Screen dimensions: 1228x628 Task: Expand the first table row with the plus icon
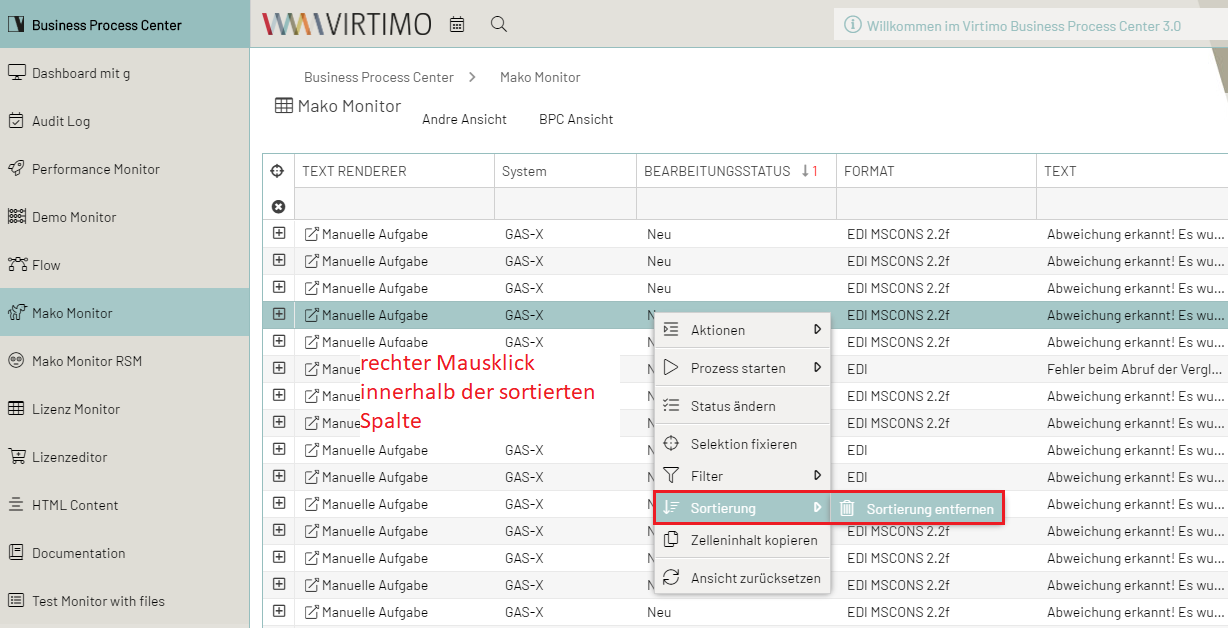click(x=278, y=233)
